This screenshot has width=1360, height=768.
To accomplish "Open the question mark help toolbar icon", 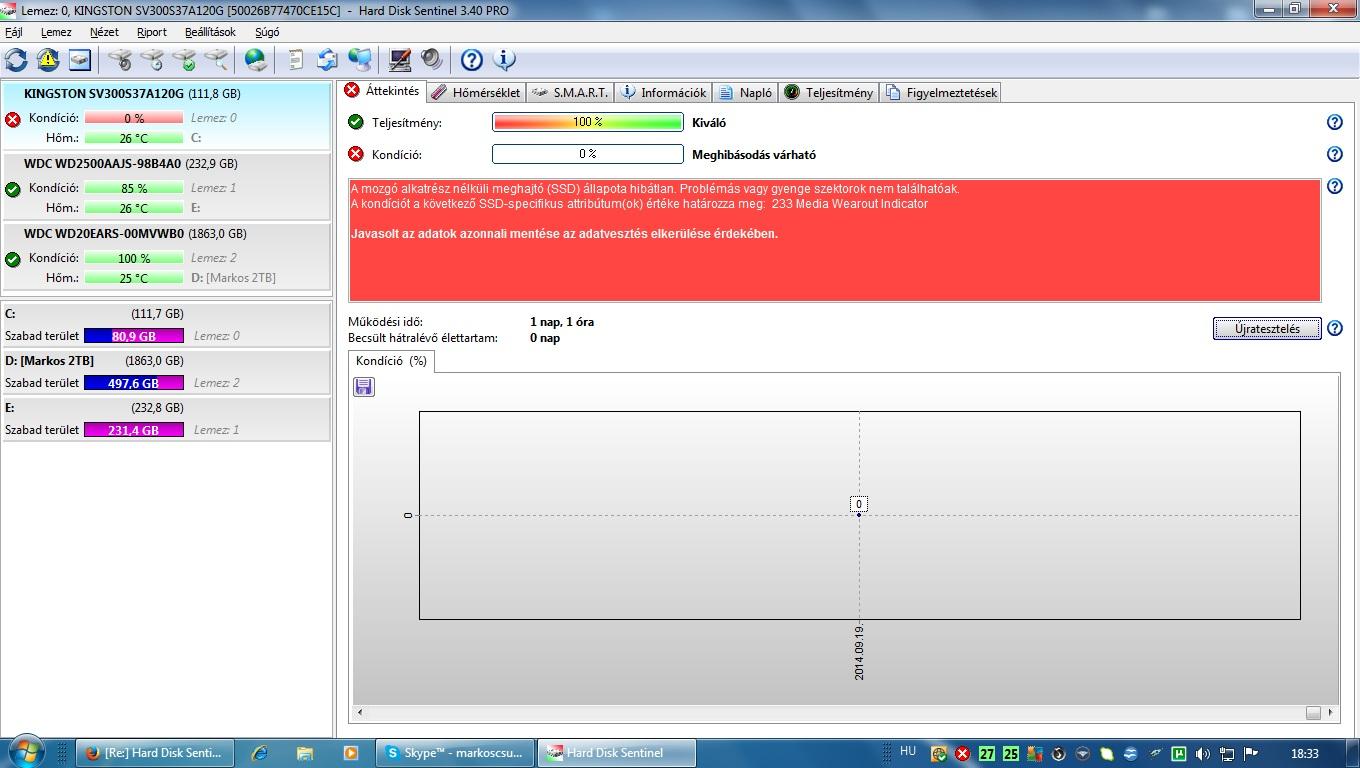I will [x=472, y=60].
